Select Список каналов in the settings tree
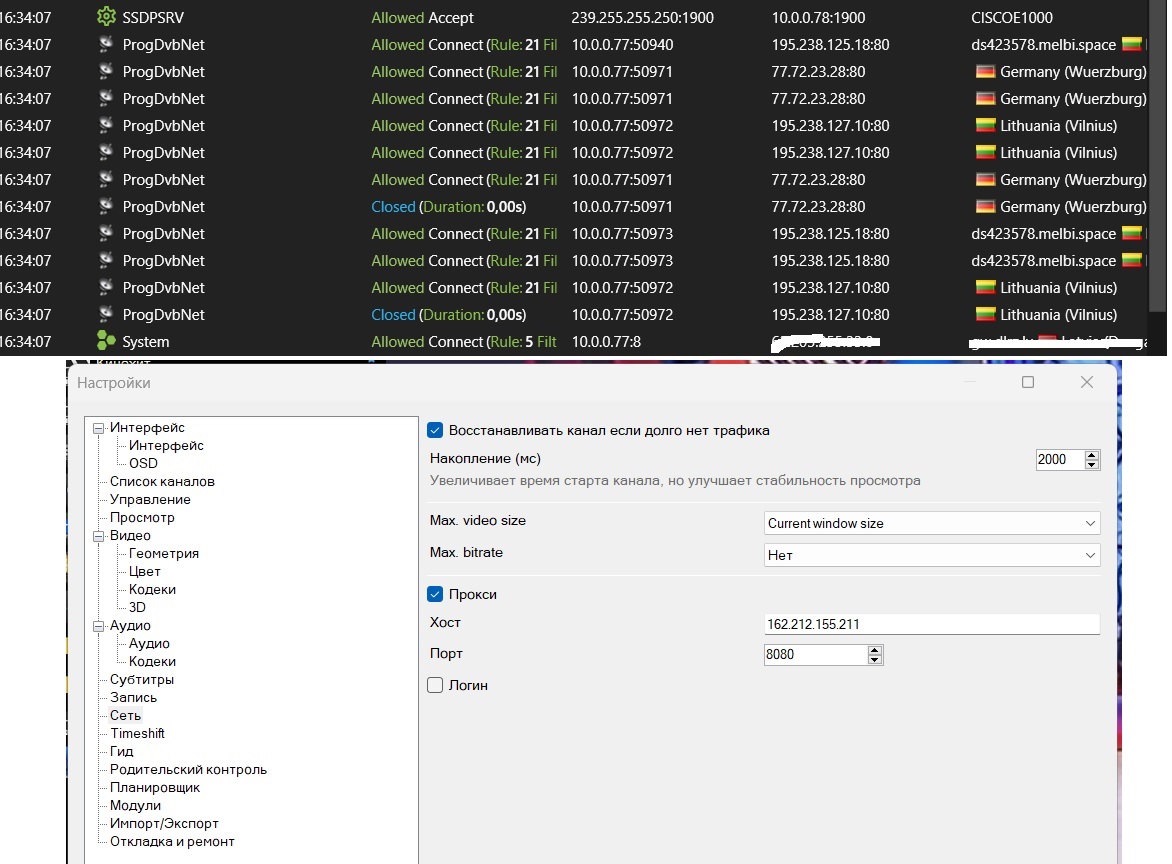 pyautogui.click(x=162, y=481)
